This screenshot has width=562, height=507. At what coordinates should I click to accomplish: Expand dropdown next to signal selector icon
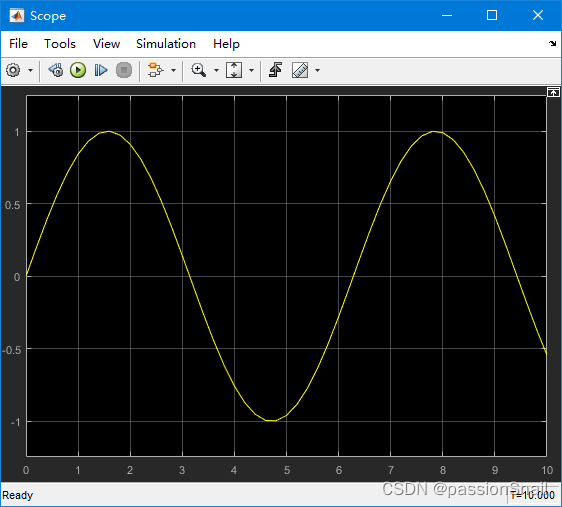coord(173,70)
